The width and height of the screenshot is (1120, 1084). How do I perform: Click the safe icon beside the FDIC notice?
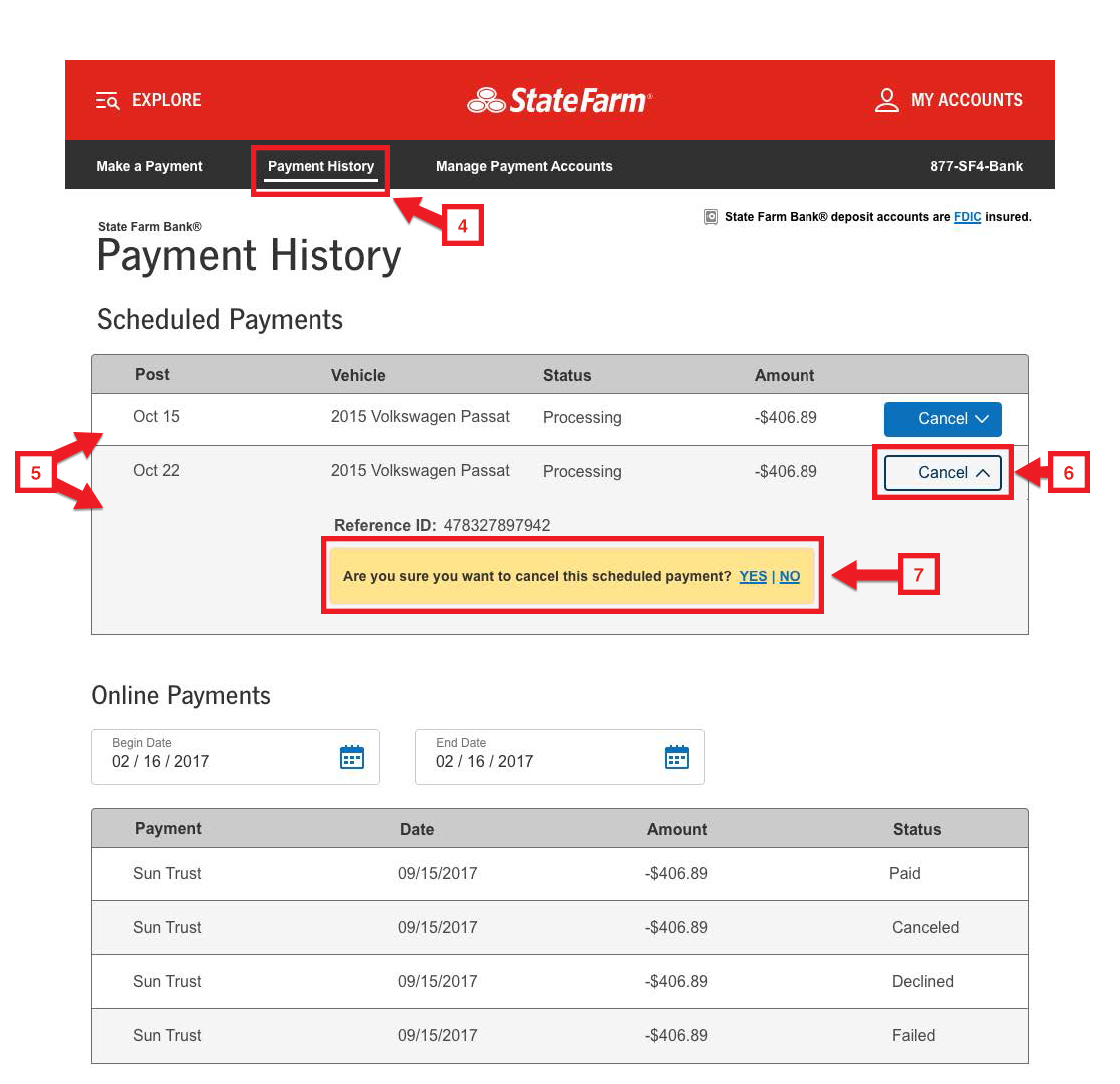(x=711, y=217)
